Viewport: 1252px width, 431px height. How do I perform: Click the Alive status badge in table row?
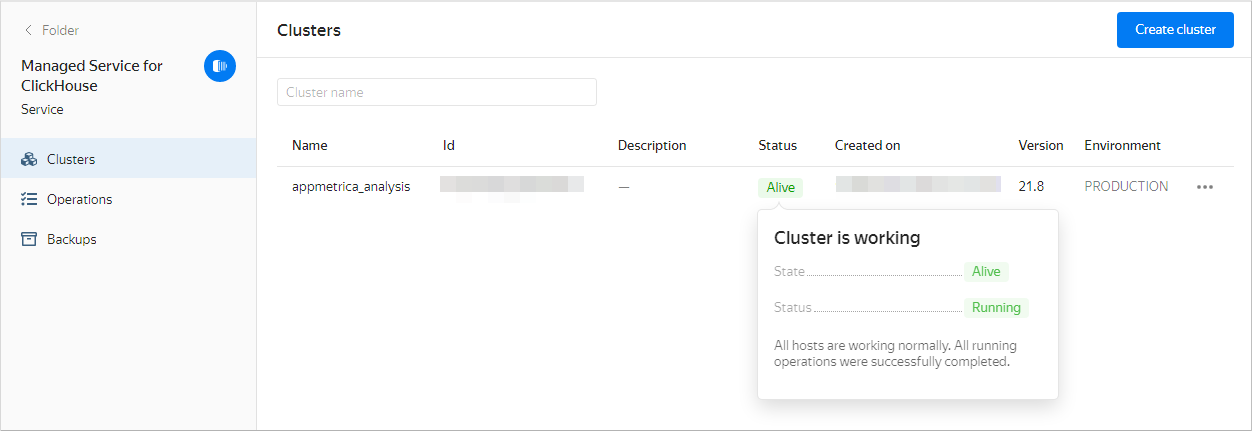point(780,187)
